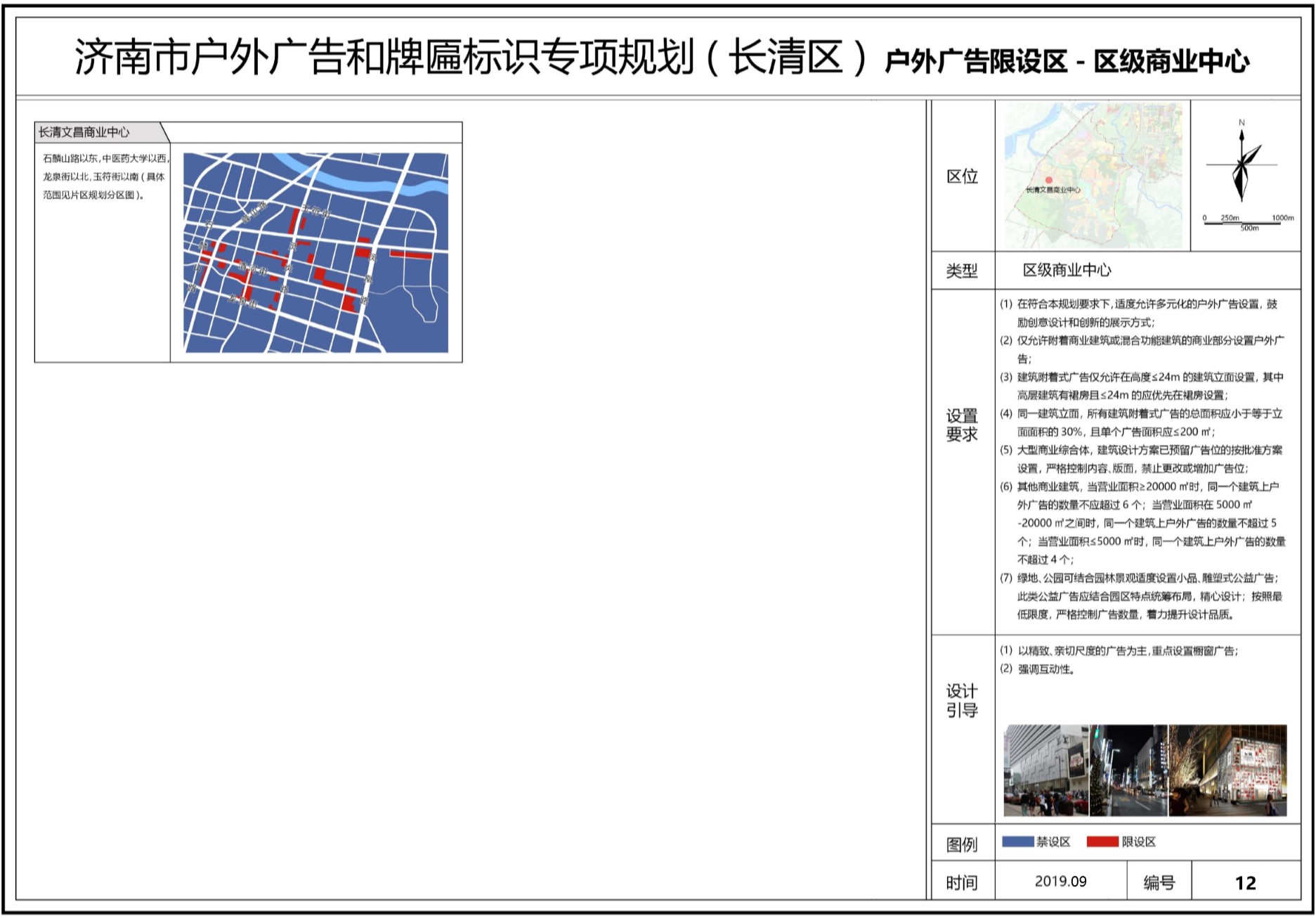Screen dimensions: 1316x918
Task: Open the right illuminated storefront example photo
Action: pos(1227,770)
